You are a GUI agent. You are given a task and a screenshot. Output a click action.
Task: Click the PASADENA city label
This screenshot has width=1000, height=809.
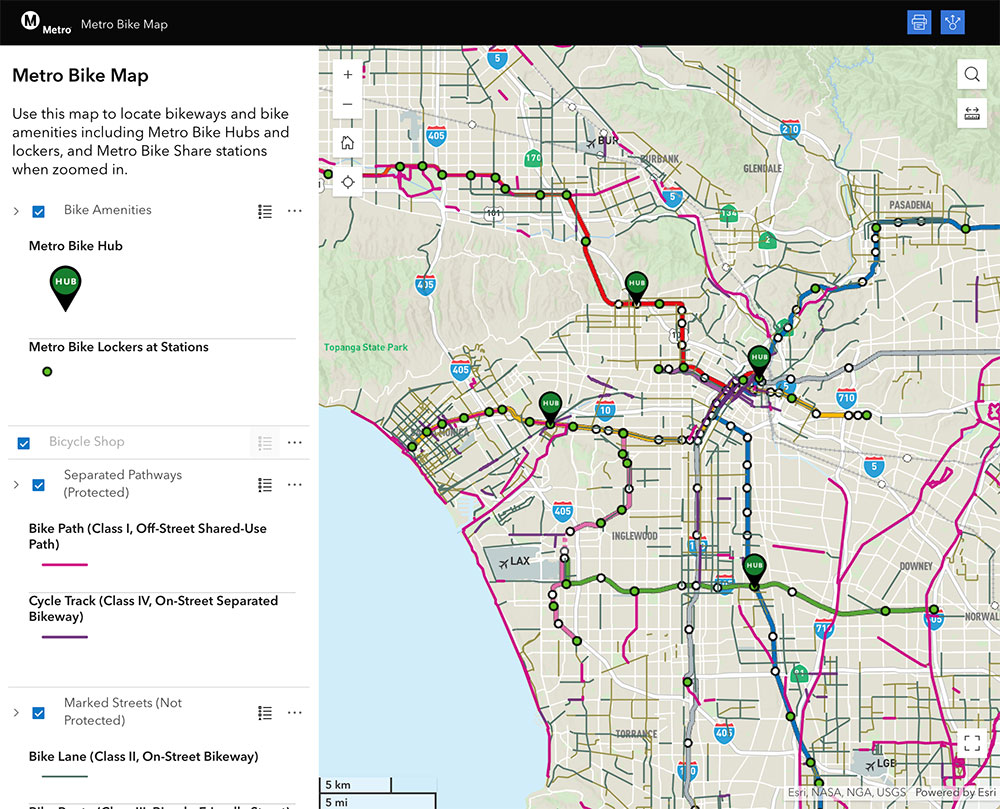[x=911, y=205]
